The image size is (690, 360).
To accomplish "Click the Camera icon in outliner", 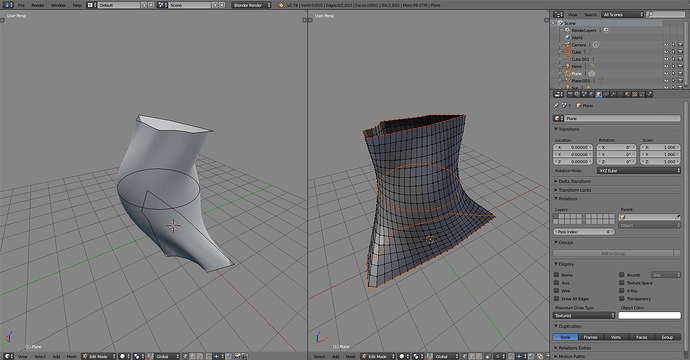I will tap(568, 45).
